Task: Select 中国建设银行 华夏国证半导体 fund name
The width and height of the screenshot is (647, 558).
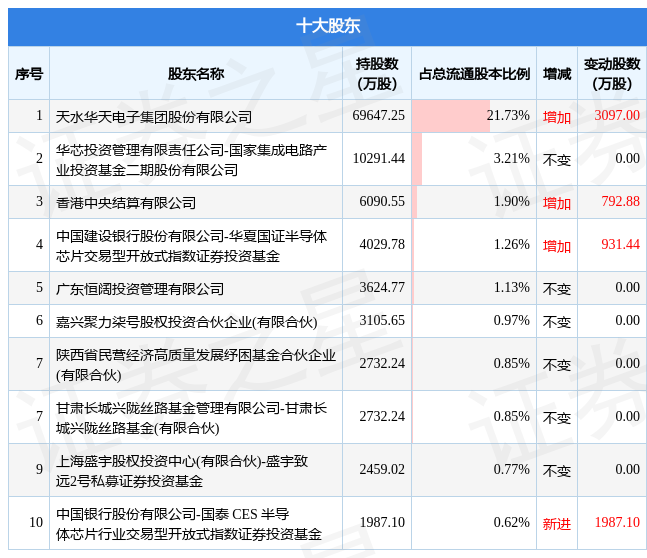Action: [191, 246]
